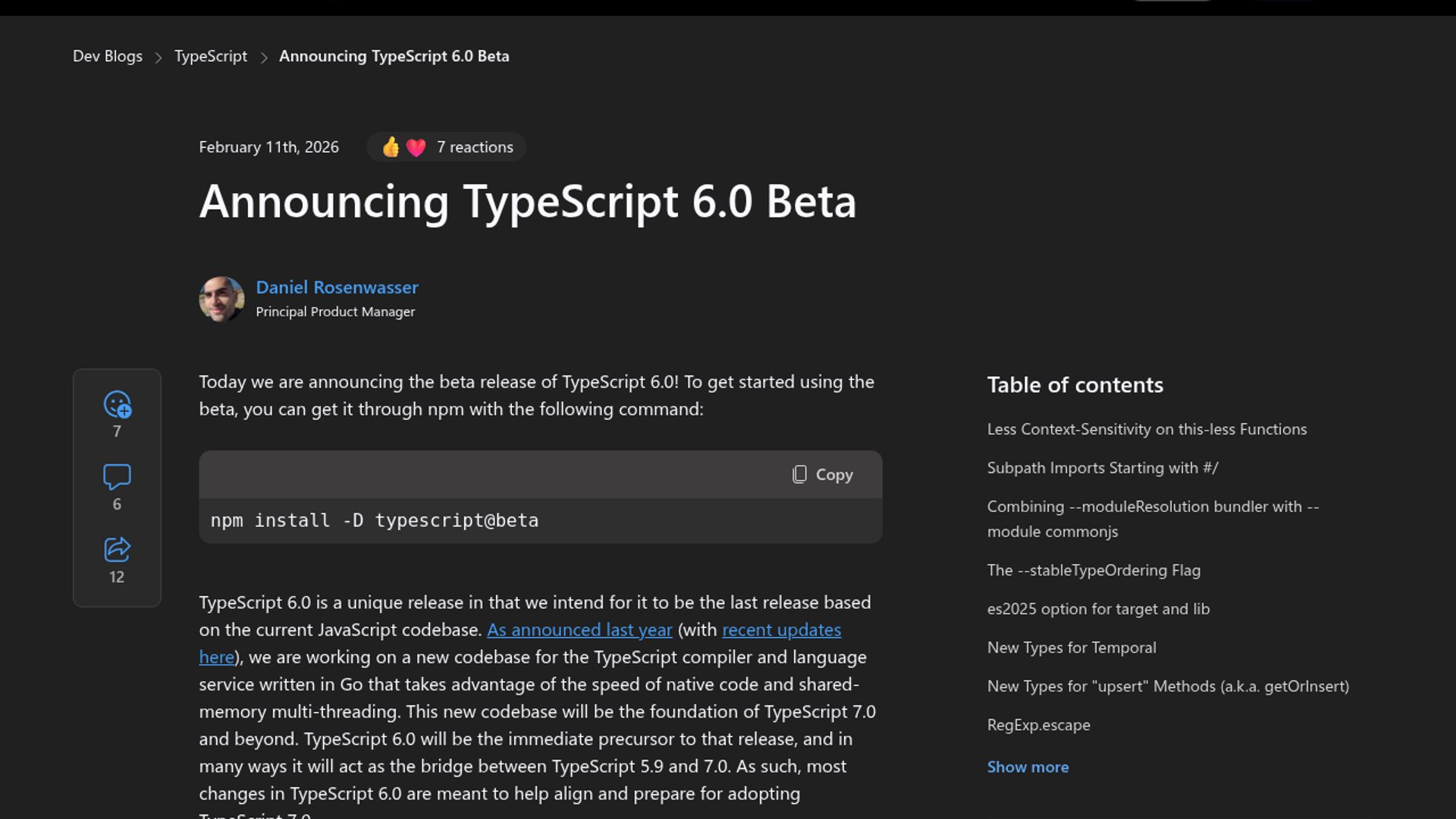This screenshot has width=1456, height=819.
Task: Click the share arrow icon
Action: [117, 549]
